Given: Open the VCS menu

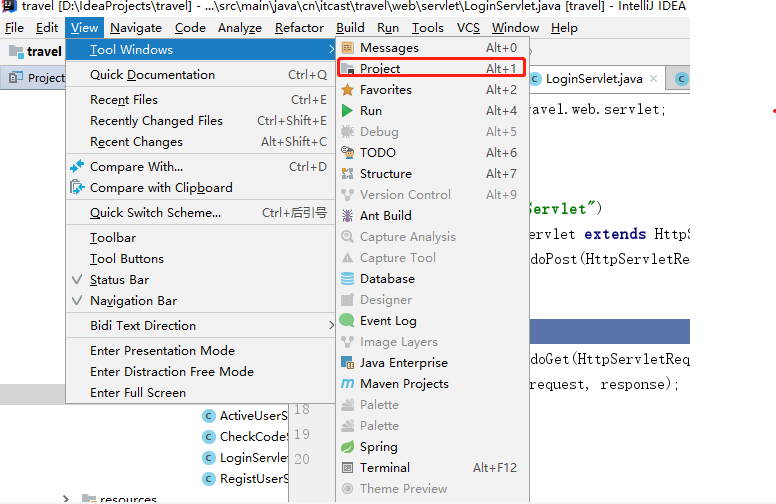Looking at the screenshot, I should pos(468,28).
